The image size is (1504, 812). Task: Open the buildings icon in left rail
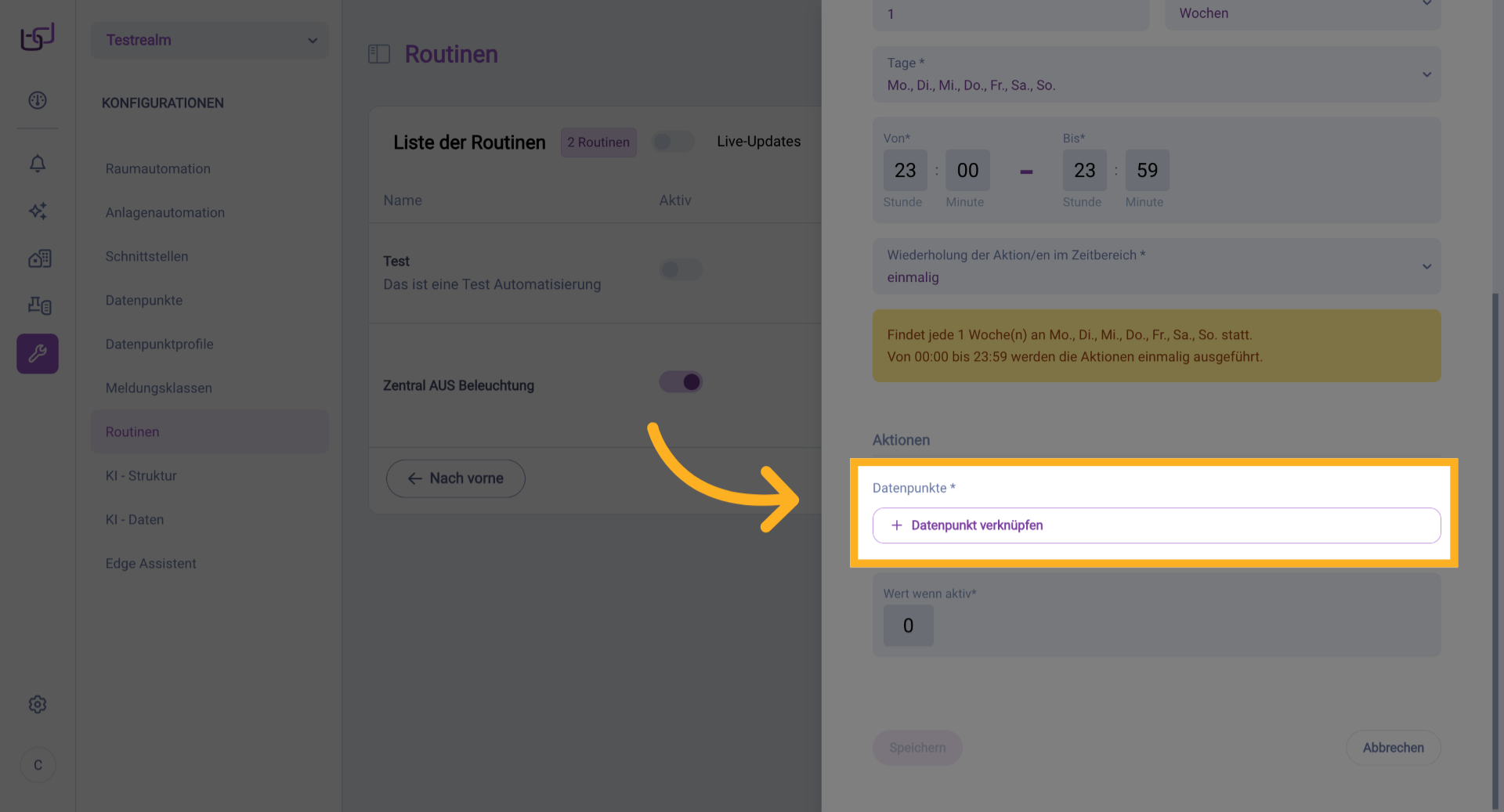click(x=39, y=258)
